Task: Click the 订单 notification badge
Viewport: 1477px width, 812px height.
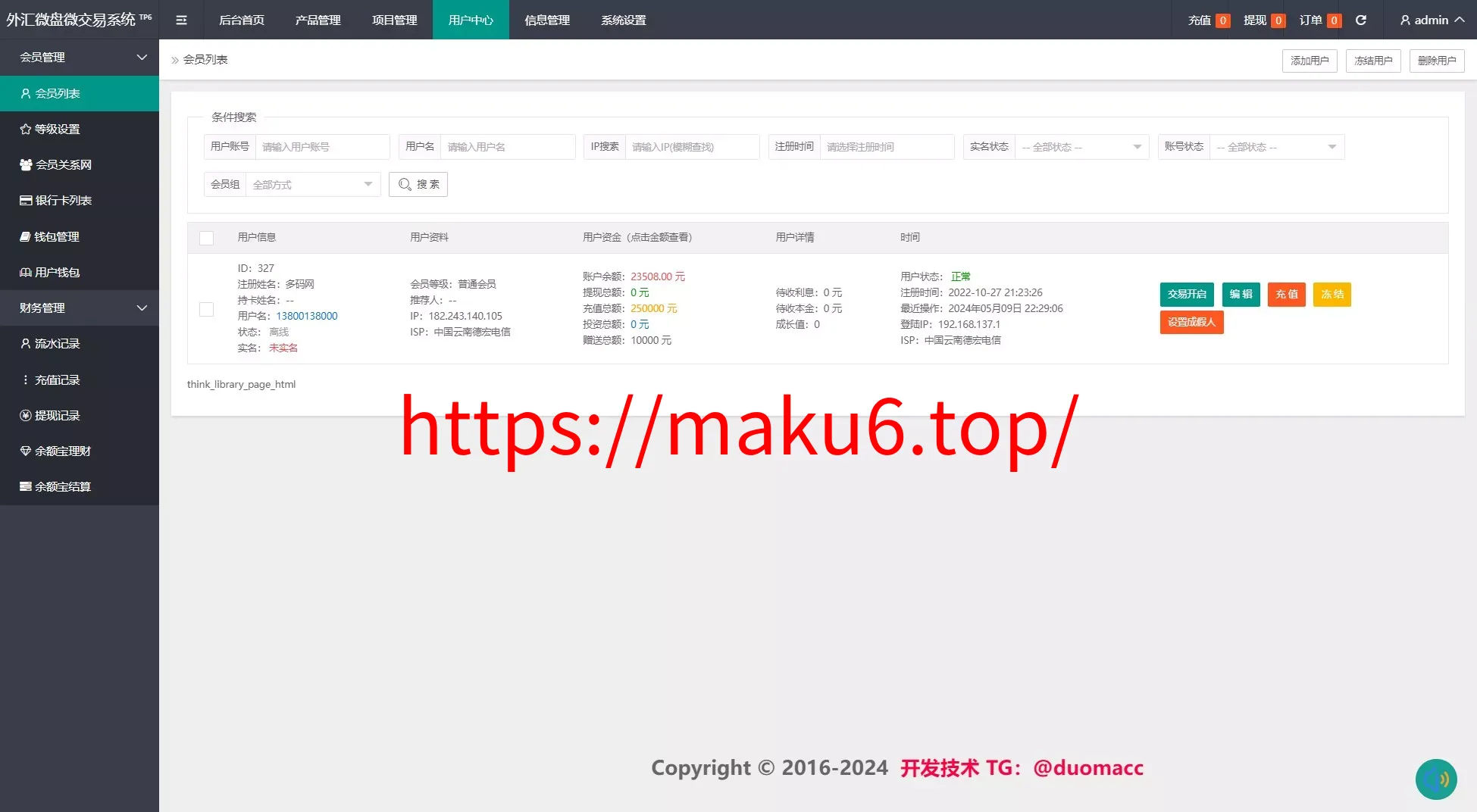Action: pos(1334,20)
